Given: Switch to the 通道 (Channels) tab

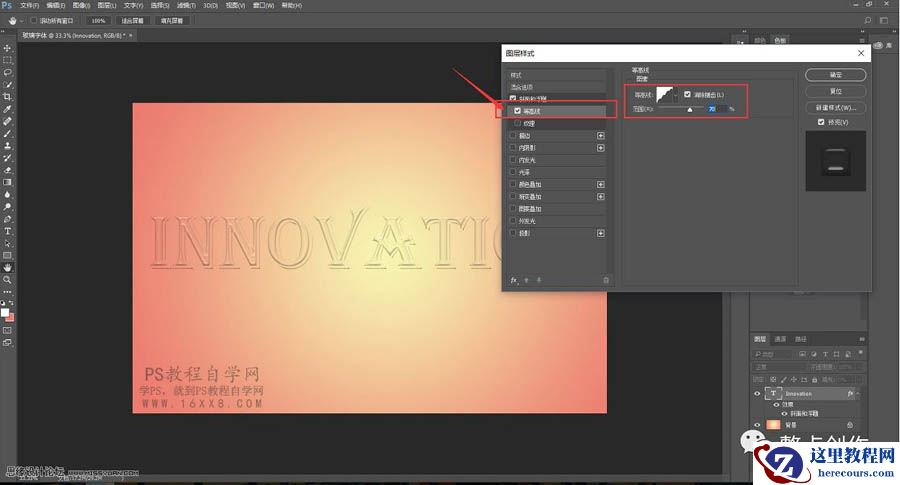Looking at the screenshot, I should [780, 339].
